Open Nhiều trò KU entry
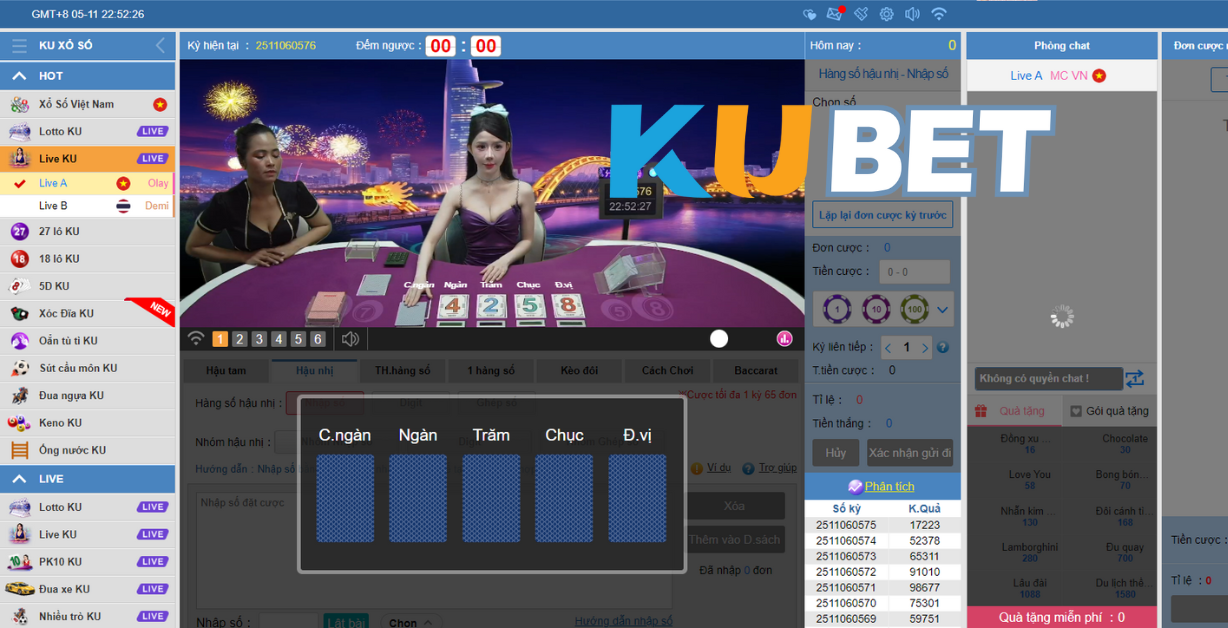The height and width of the screenshot is (628, 1228). pos(87,616)
